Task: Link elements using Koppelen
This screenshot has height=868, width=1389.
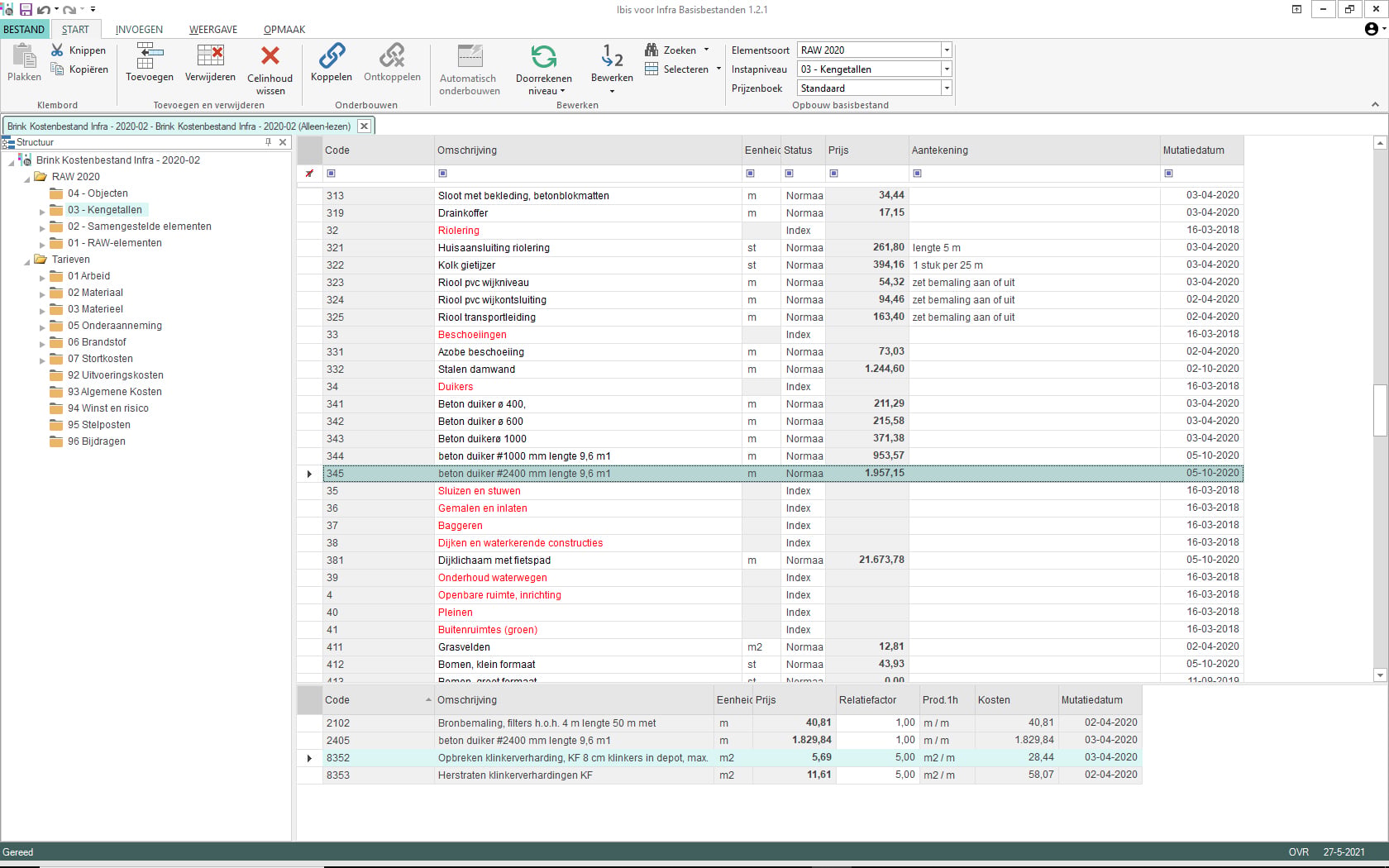Action: point(332,62)
